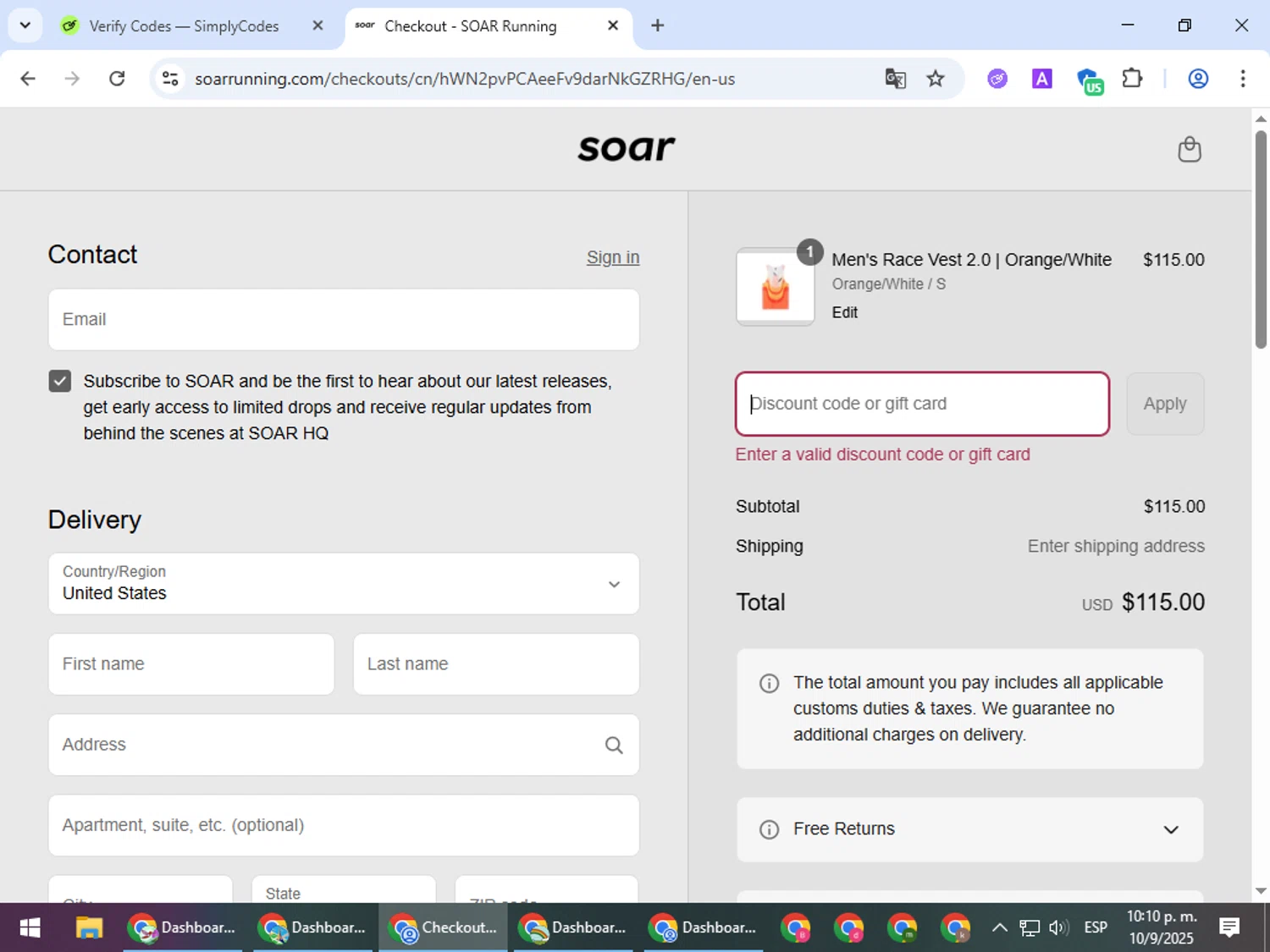Close the Checkout - SOAR Running tab
Screen dimensions: 1270x952
613,25
